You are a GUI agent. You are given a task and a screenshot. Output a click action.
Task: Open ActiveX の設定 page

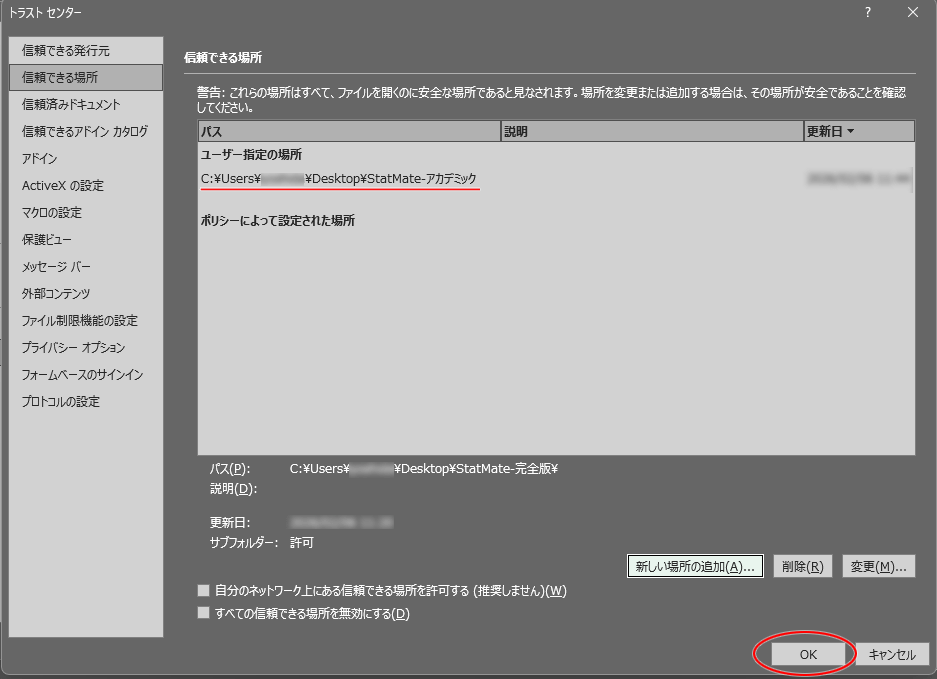coord(63,185)
